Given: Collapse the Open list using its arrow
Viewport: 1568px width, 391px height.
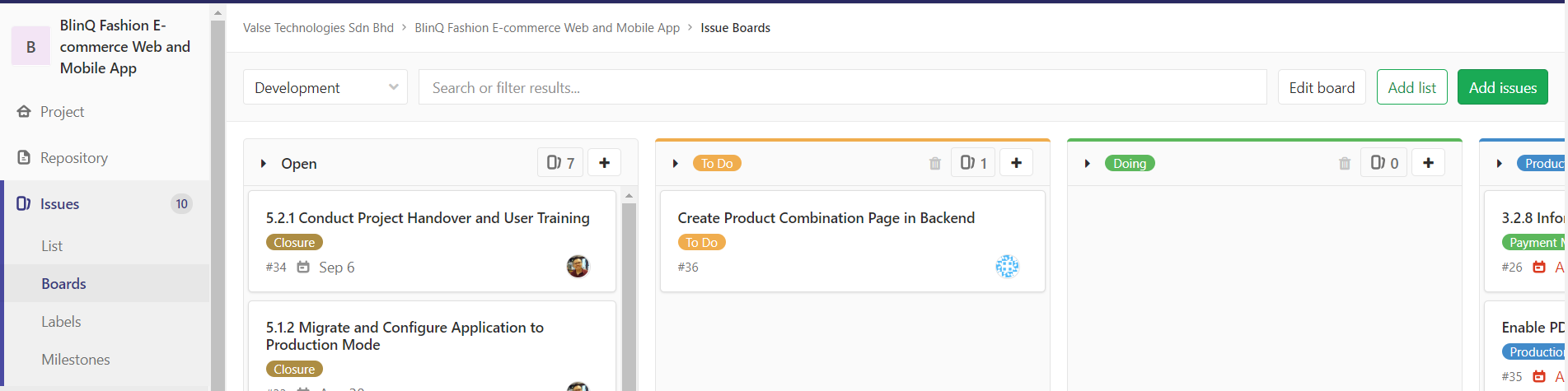Looking at the screenshot, I should (x=264, y=164).
